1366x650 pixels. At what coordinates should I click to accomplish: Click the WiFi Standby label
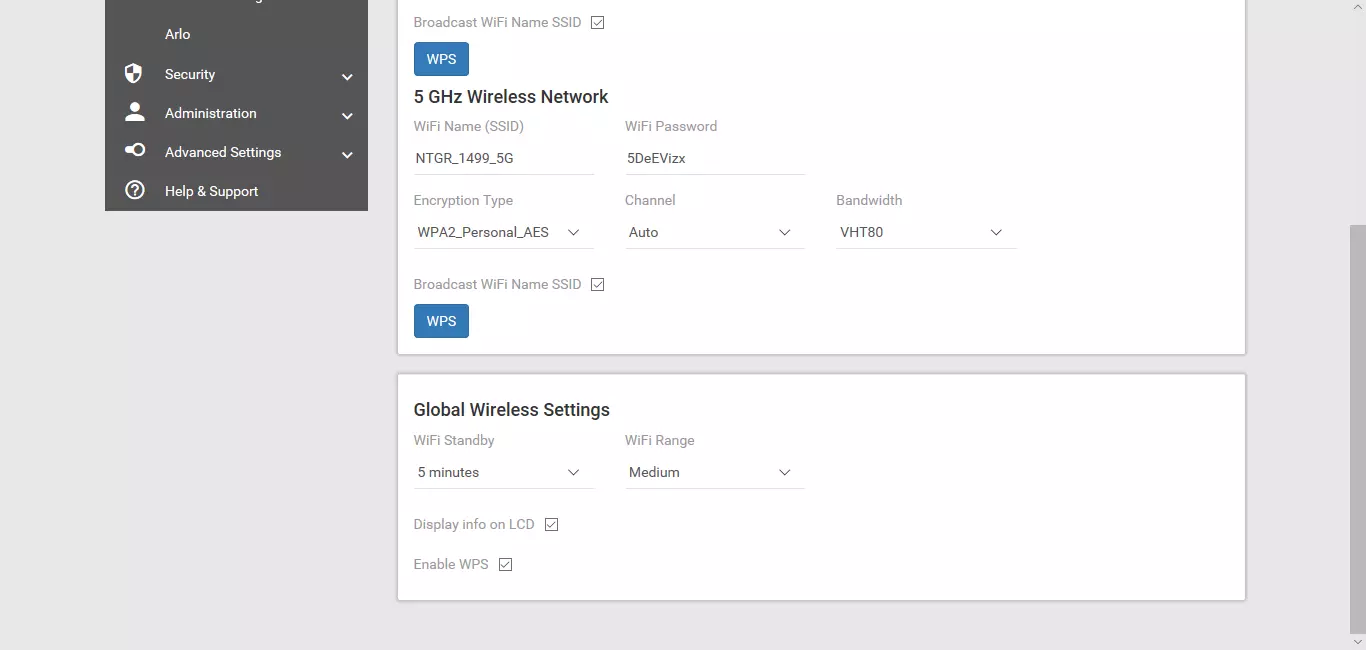tap(454, 440)
